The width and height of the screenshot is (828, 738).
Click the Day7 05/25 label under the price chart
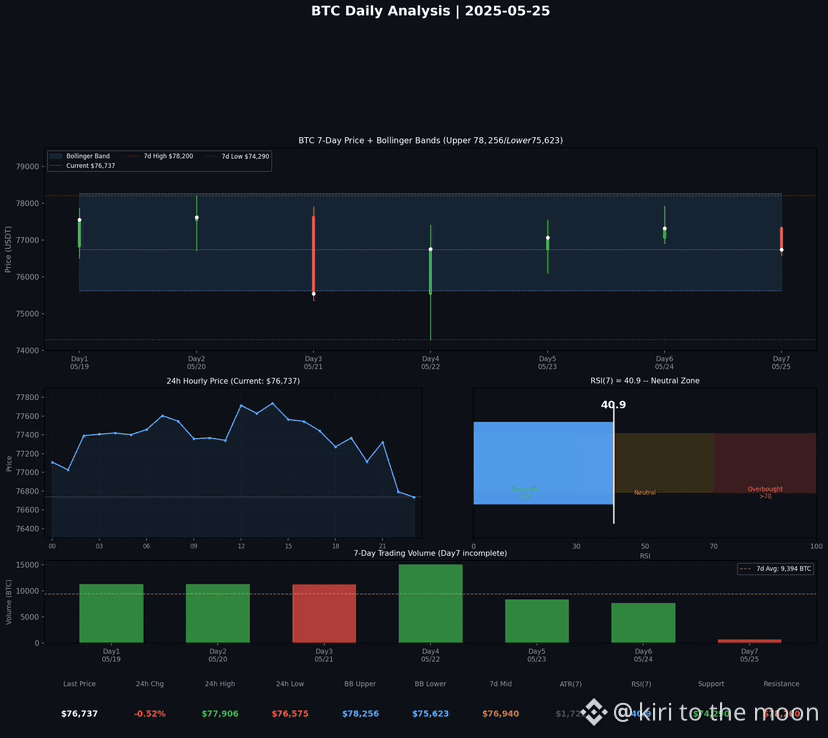[782, 363]
